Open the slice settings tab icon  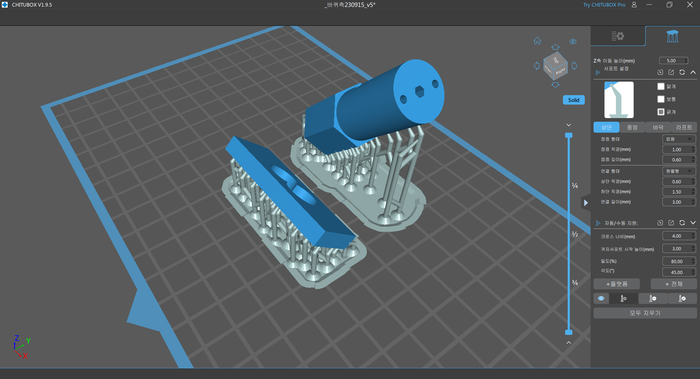tap(618, 36)
